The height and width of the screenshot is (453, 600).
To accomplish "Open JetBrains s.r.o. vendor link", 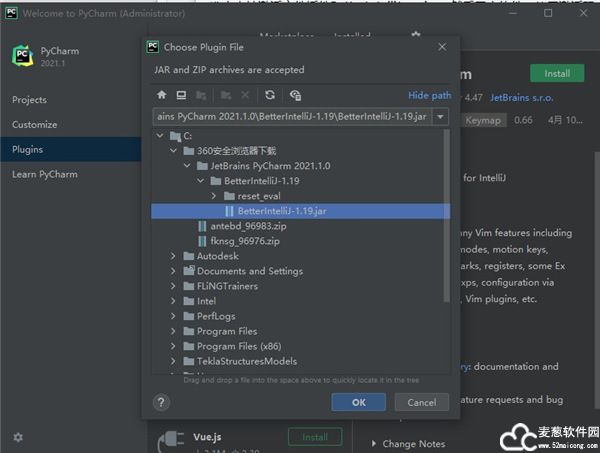I will coord(522,98).
